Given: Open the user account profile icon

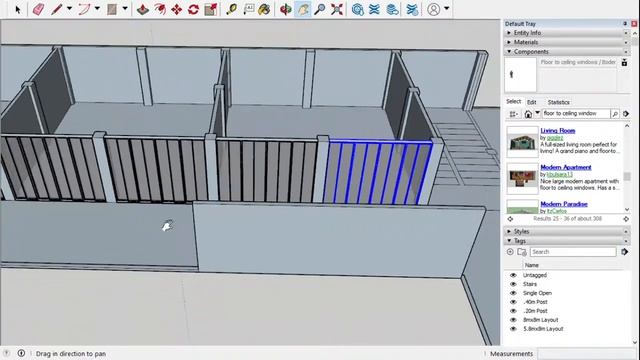Looking at the screenshot, I should [433, 9].
